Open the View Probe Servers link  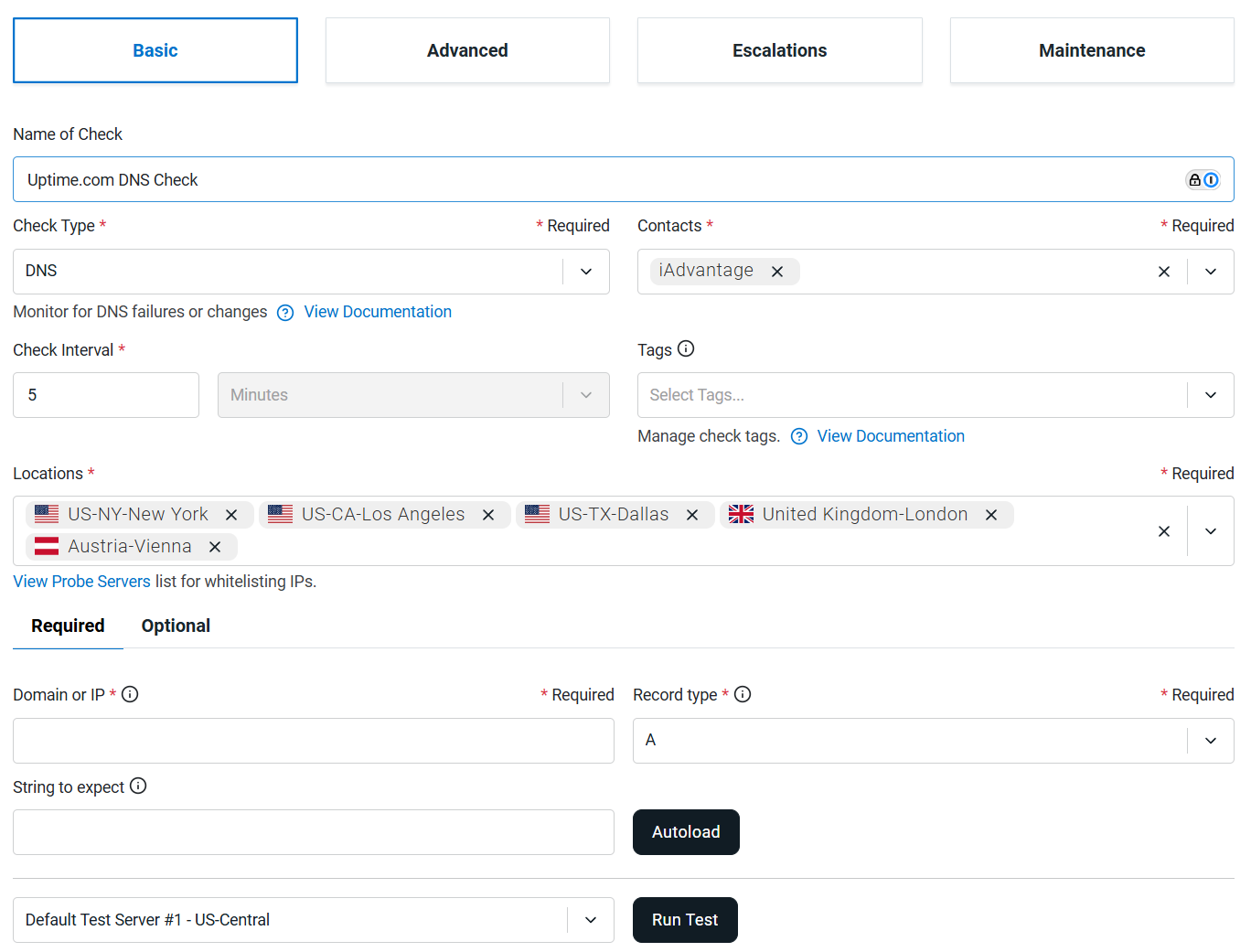pos(81,582)
